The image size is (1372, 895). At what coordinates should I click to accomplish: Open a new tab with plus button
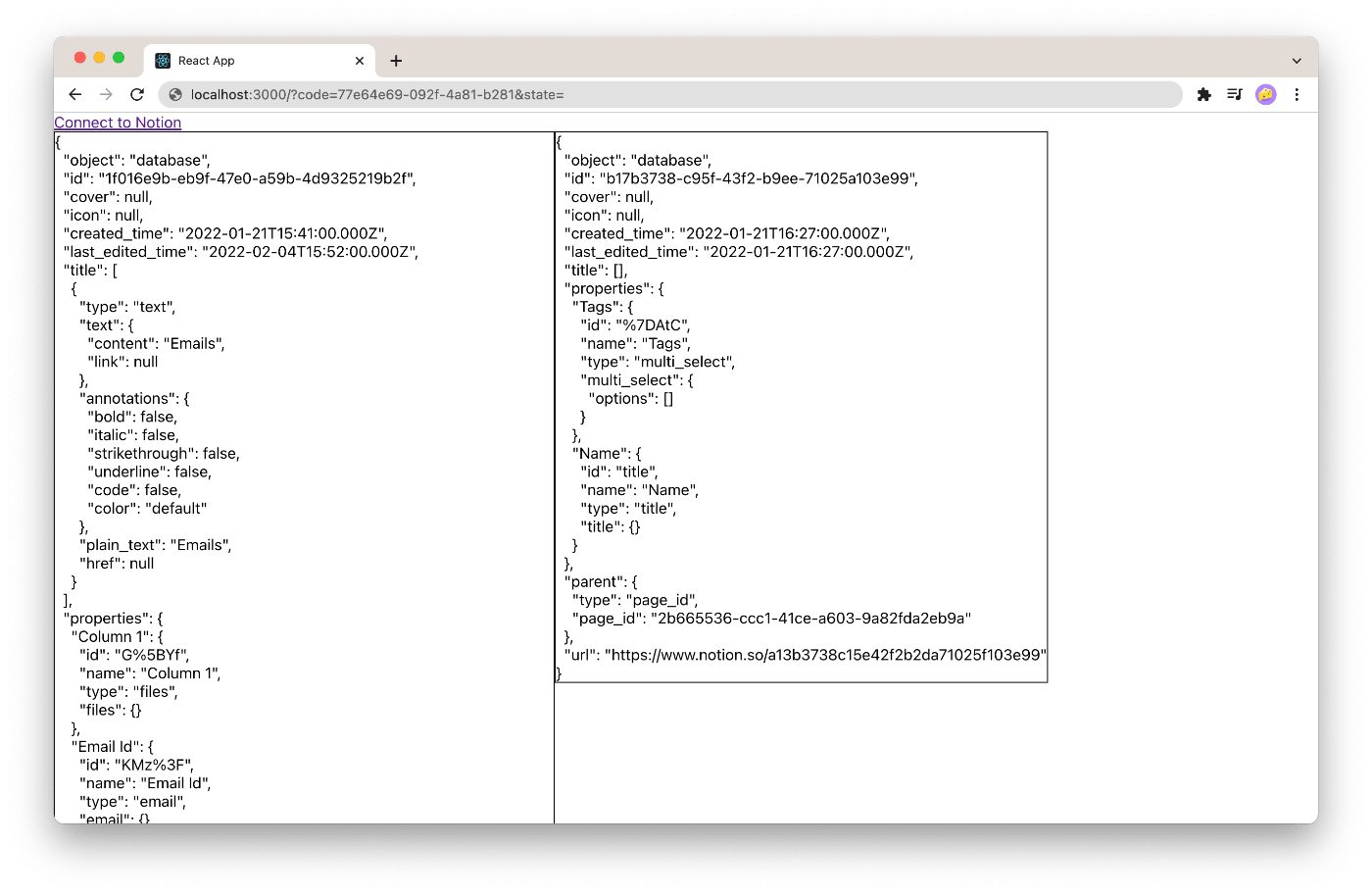point(396,61)
